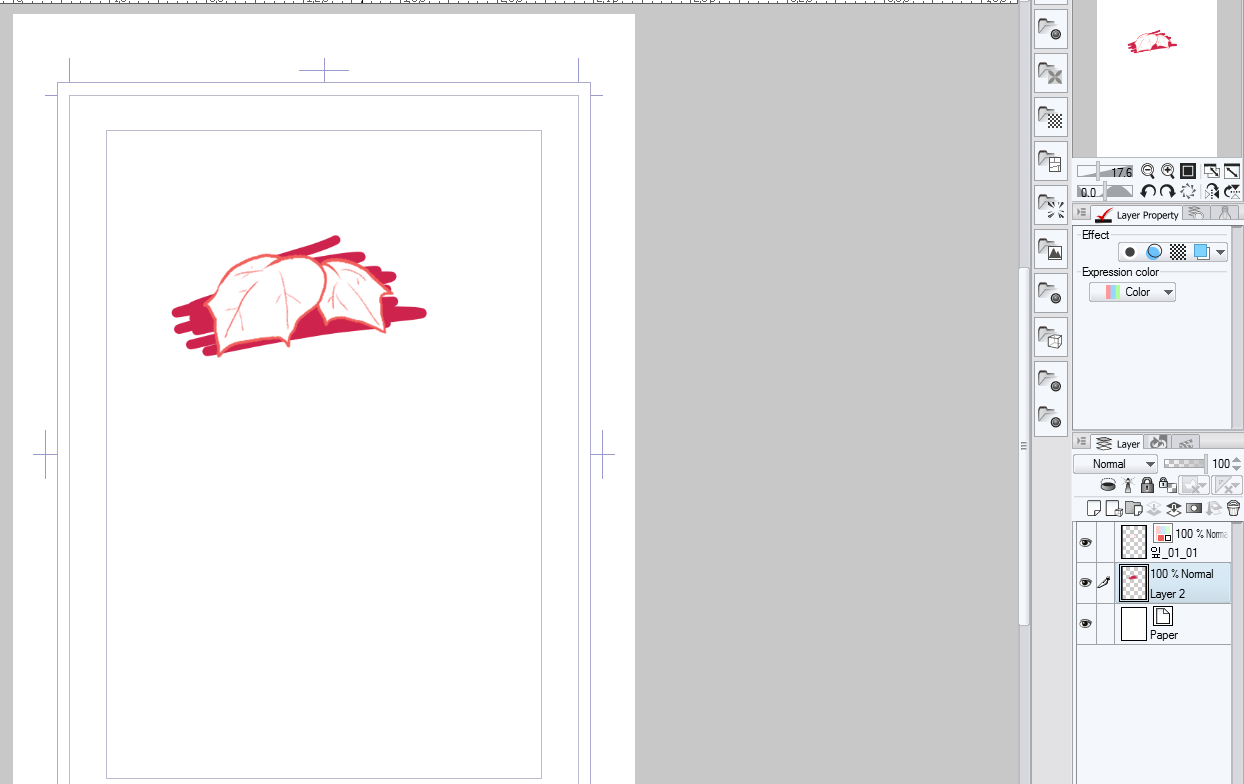
Task: Toggle the Layer color effect
Action: tap(1202, 252)
